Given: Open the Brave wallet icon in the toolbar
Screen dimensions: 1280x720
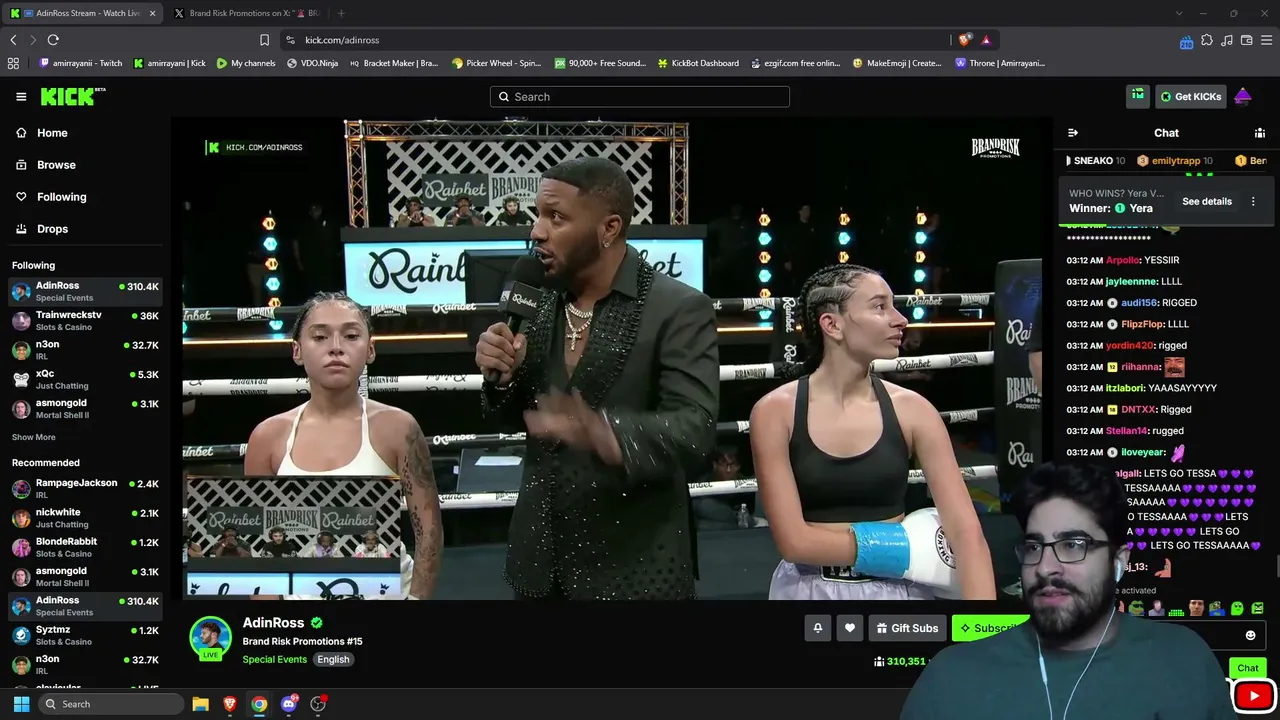Looking at the screenshot, I should click(x=1246, y=40).
